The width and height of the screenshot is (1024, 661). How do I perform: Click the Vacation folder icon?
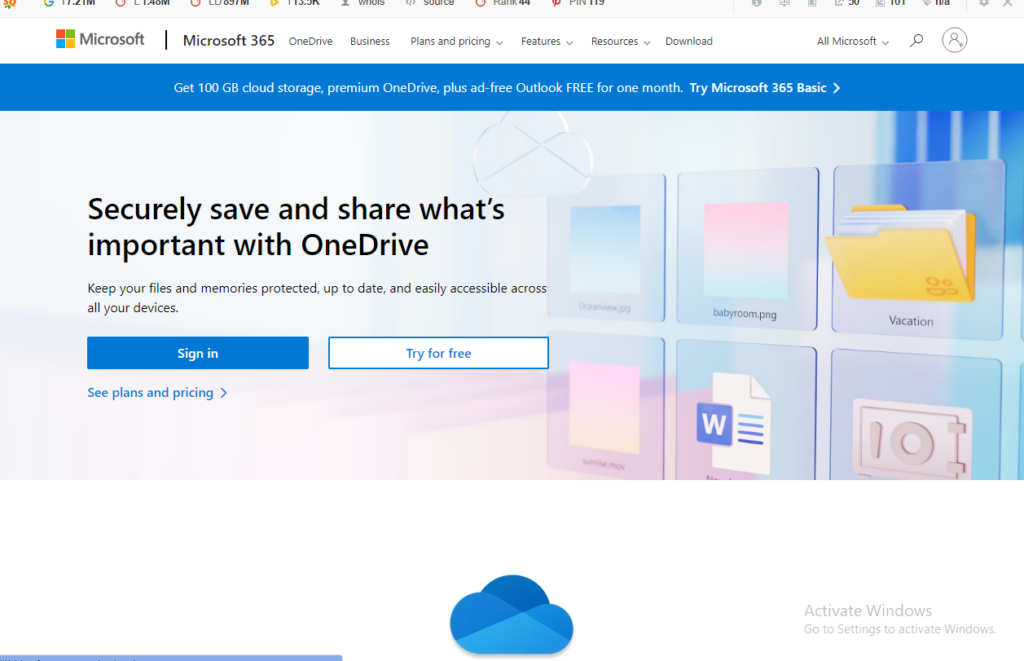[x=901, y=253]
